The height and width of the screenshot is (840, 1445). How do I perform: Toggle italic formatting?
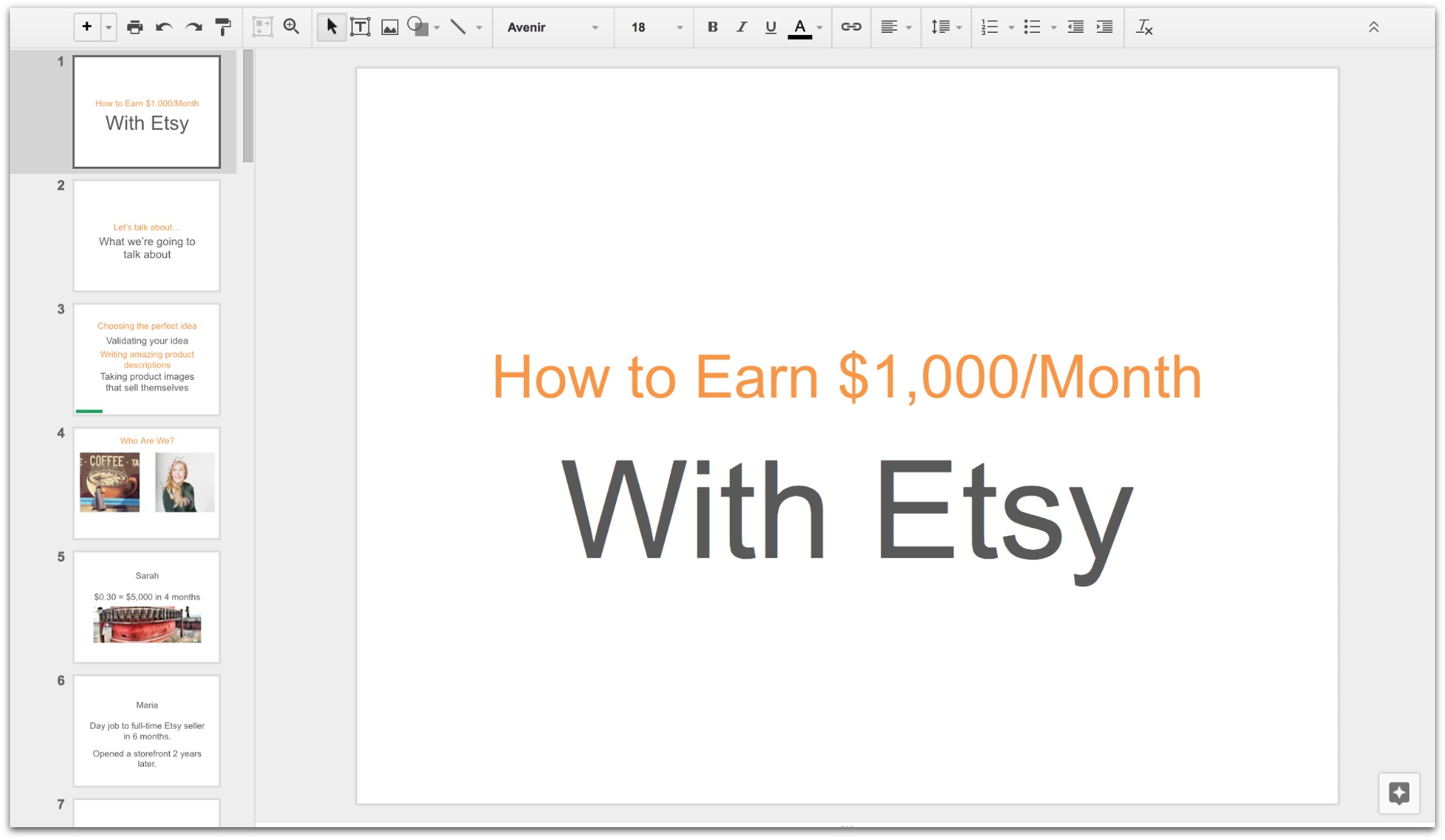[741, 27]
